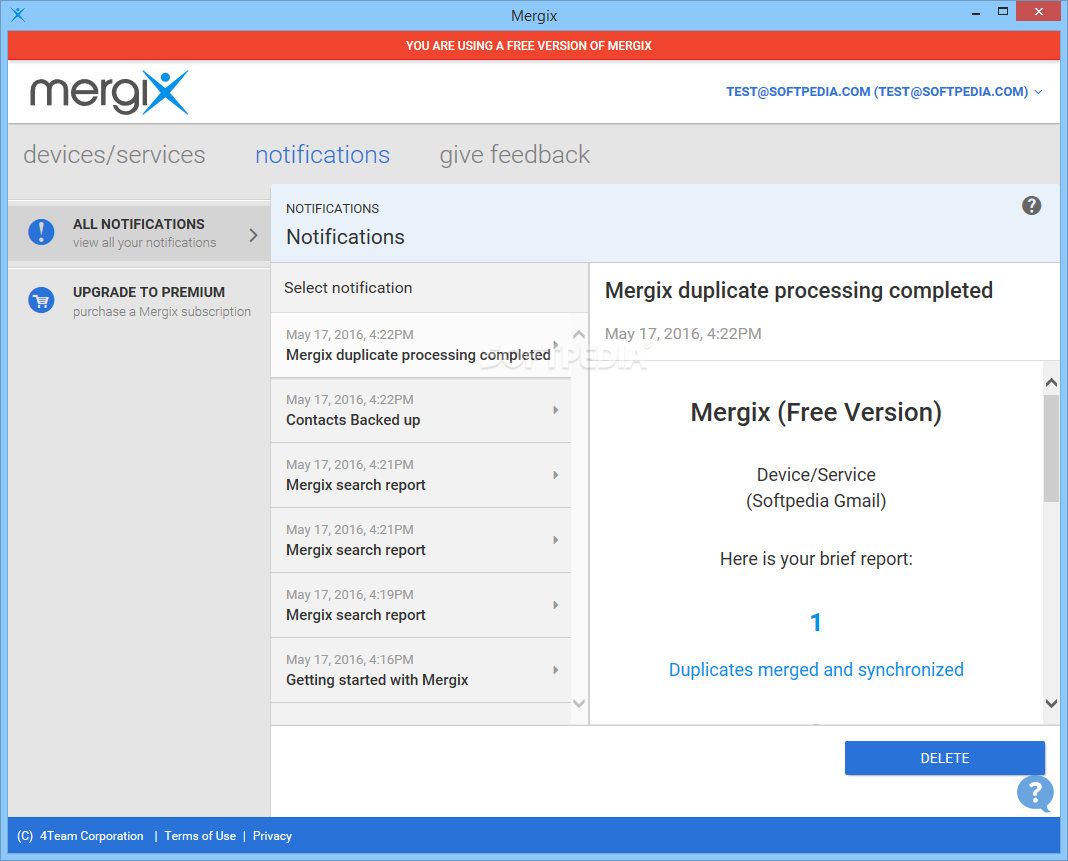
Task: Click the report pane scroll-down arrow
Action: (1051, 703)
